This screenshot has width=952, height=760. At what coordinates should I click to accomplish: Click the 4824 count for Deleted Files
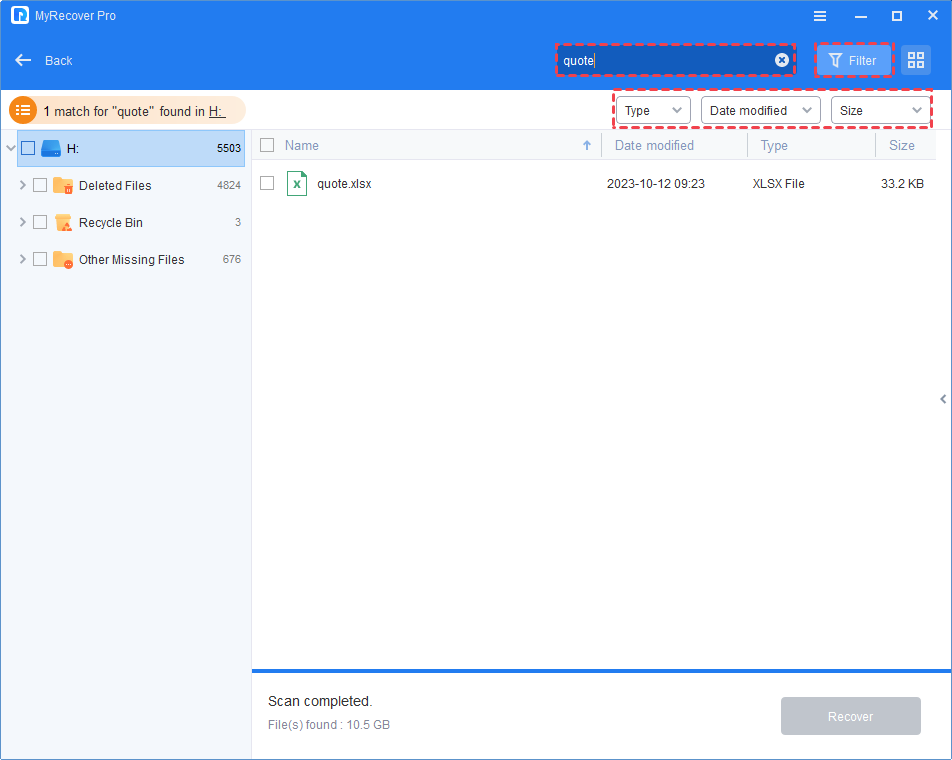(229, 185)
